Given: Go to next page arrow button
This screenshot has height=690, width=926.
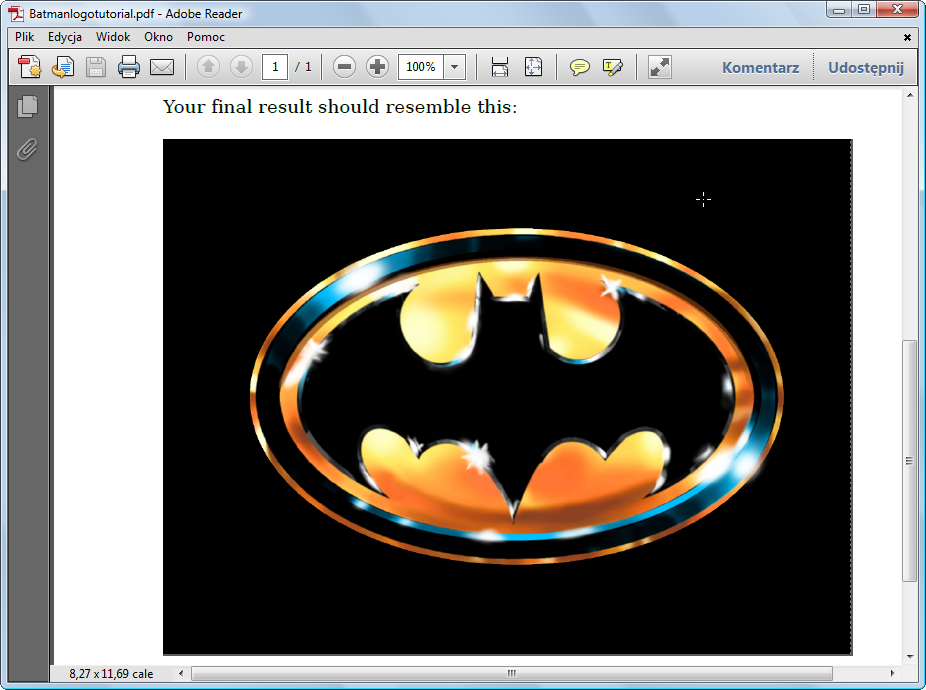Looking at the screenshot, I should click(x=241, y=67).
